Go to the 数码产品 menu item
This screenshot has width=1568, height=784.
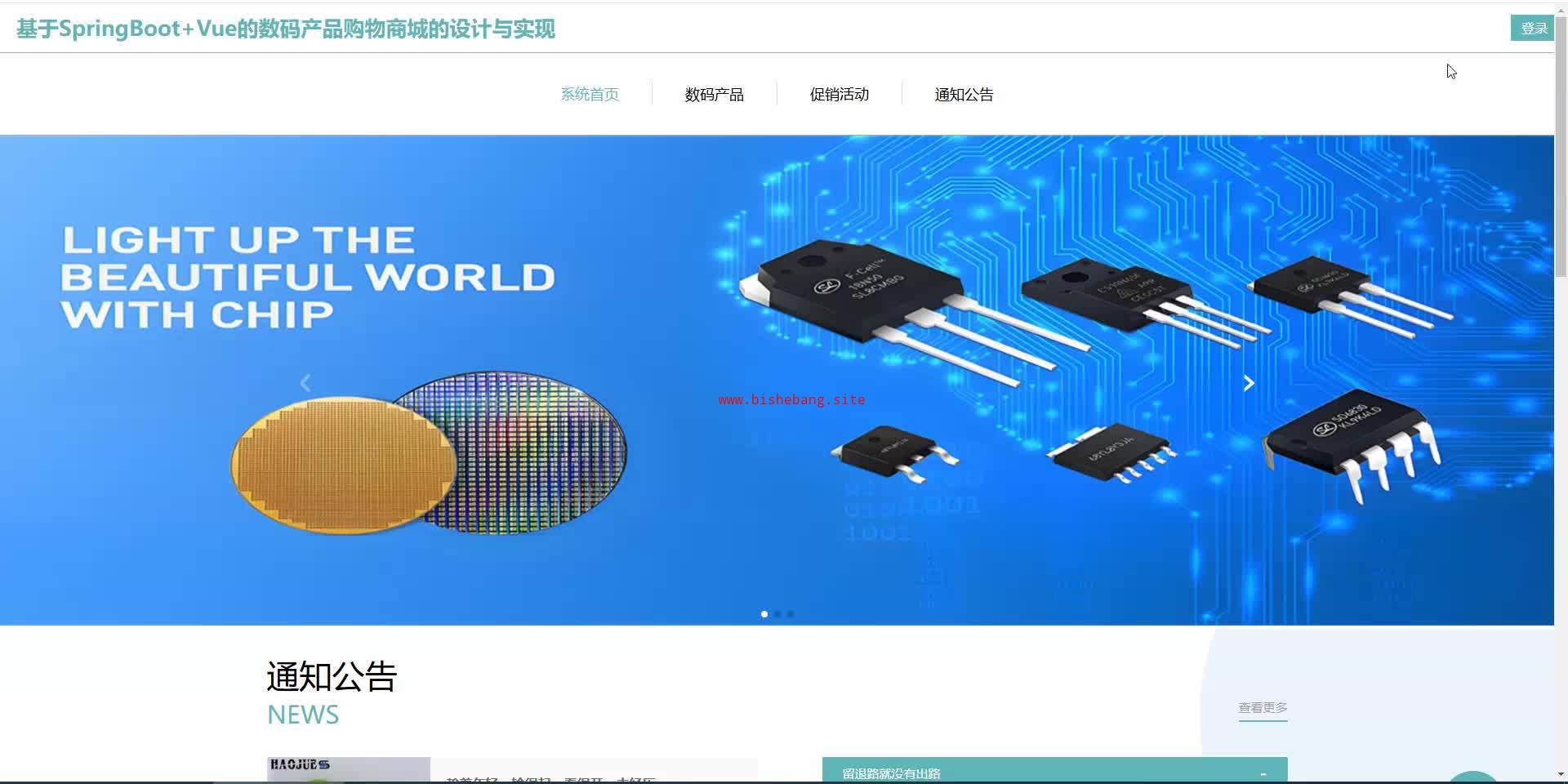tap(715, 95)
